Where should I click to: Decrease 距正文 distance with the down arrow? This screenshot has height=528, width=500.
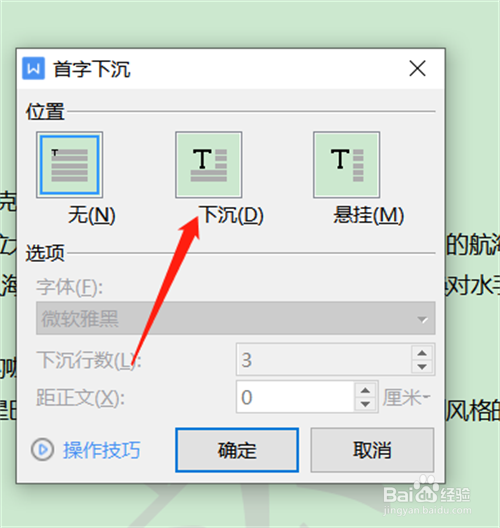pyautogui.click(x=365, y=403)
